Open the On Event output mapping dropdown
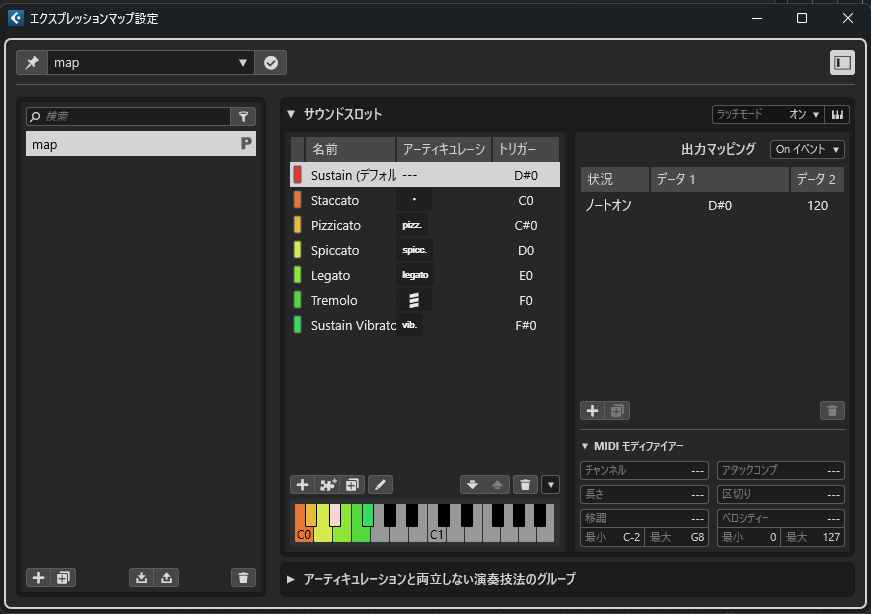The height and width of the screenshot is (614, 871). click(807, 148)
